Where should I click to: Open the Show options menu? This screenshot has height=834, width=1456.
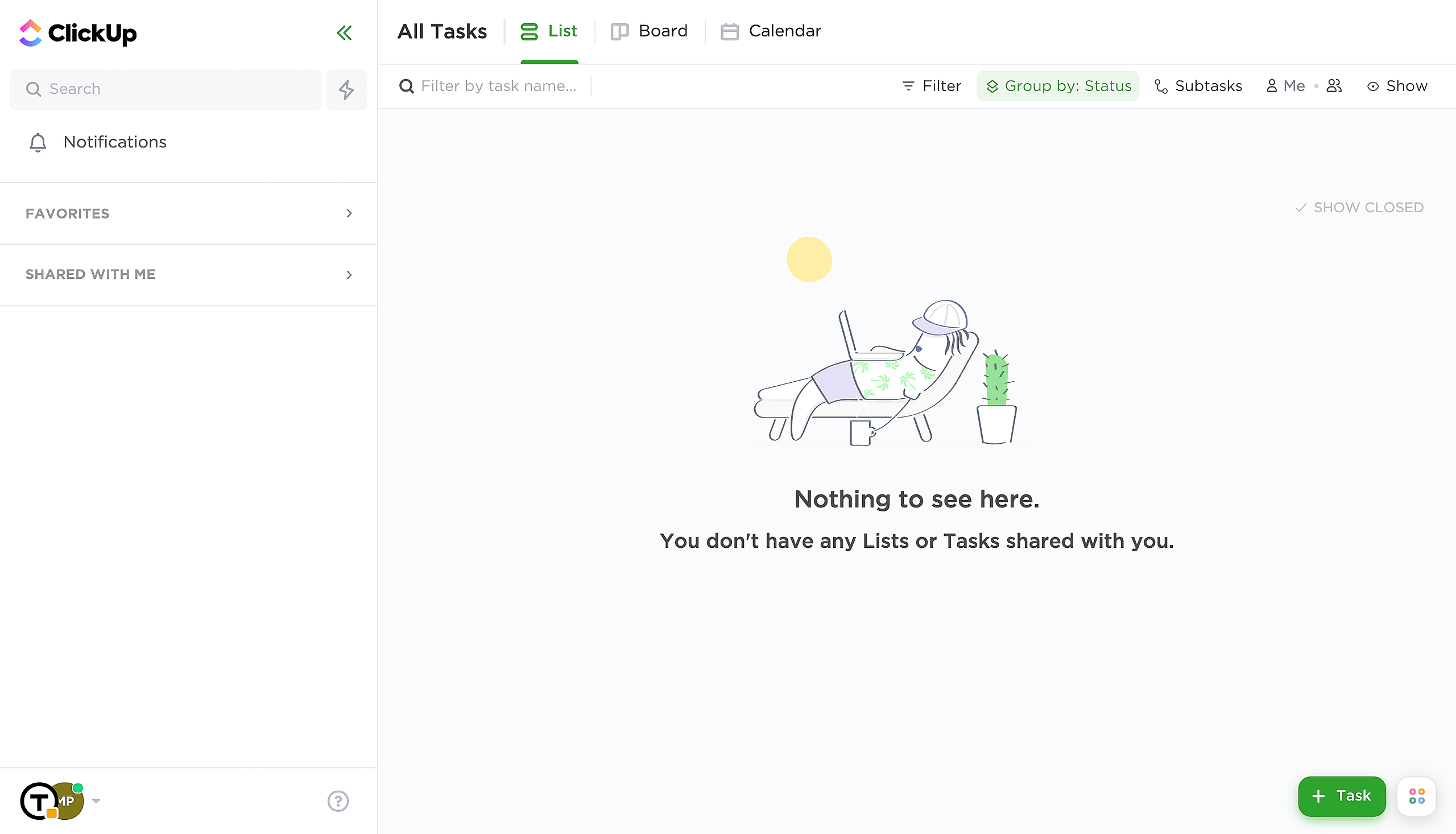pyautogui.click(x=1397, y=86)
